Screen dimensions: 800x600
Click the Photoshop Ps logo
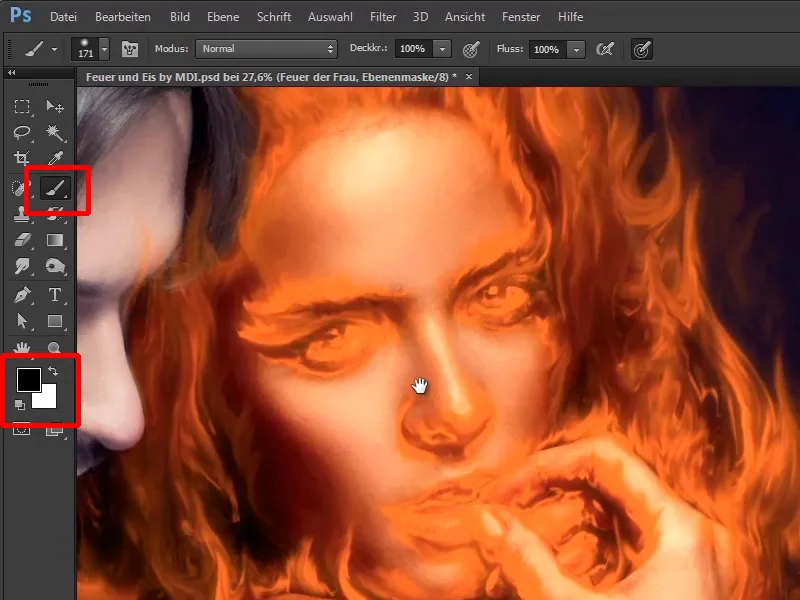[21, 15]
